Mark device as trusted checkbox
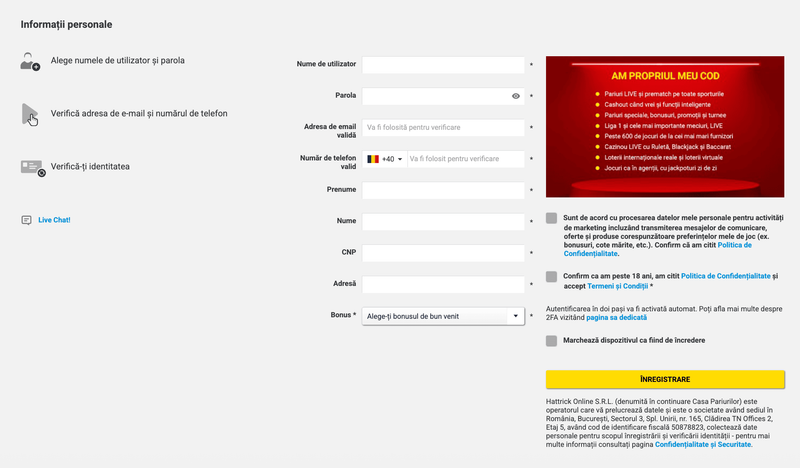800x468 pixels. click(x=552, y=341)
